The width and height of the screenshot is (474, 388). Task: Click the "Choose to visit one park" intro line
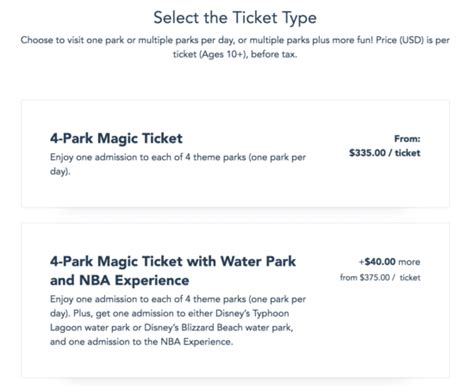[235, 40]
